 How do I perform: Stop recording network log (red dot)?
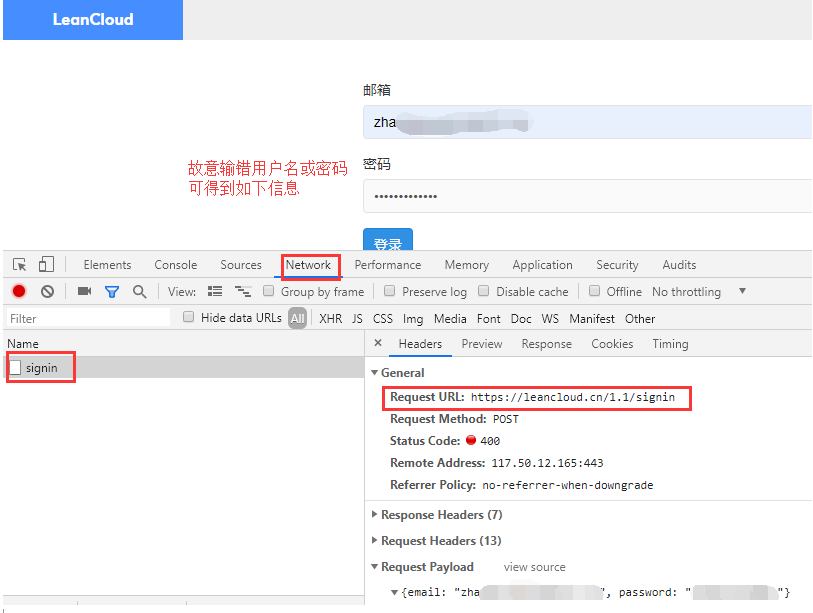click(19, 292)
